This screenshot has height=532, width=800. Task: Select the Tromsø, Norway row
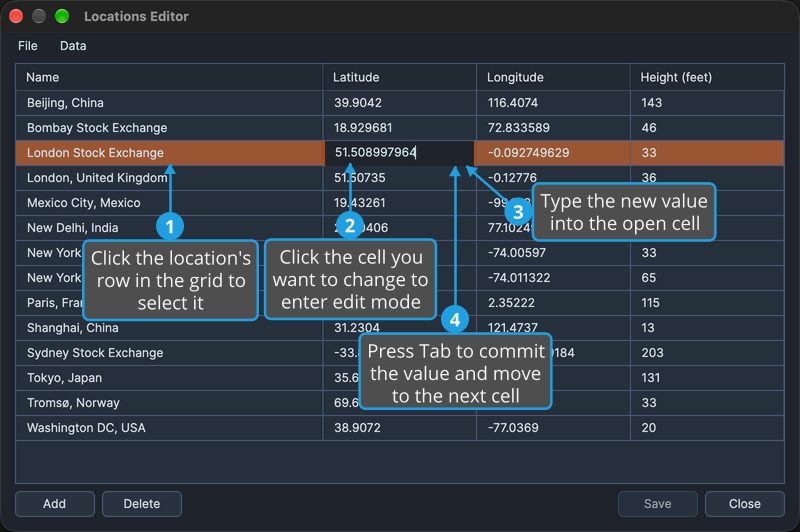399,403
